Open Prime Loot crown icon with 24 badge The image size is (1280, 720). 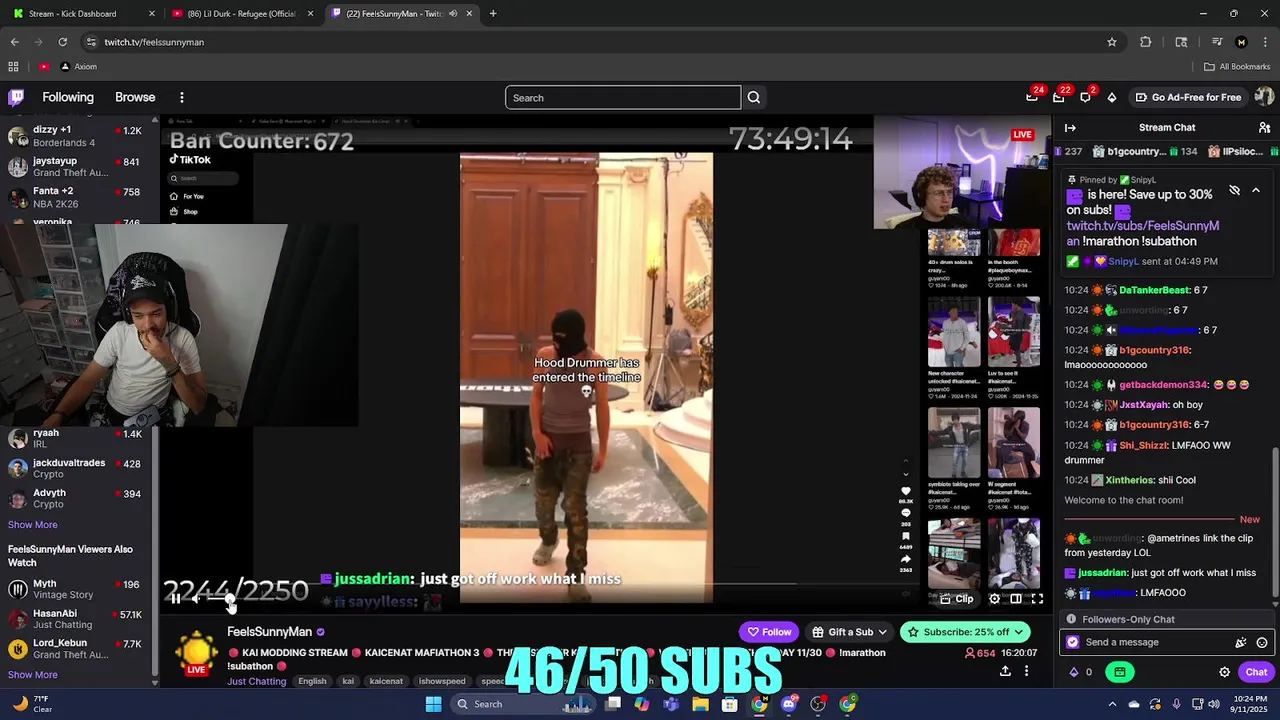1032,97
